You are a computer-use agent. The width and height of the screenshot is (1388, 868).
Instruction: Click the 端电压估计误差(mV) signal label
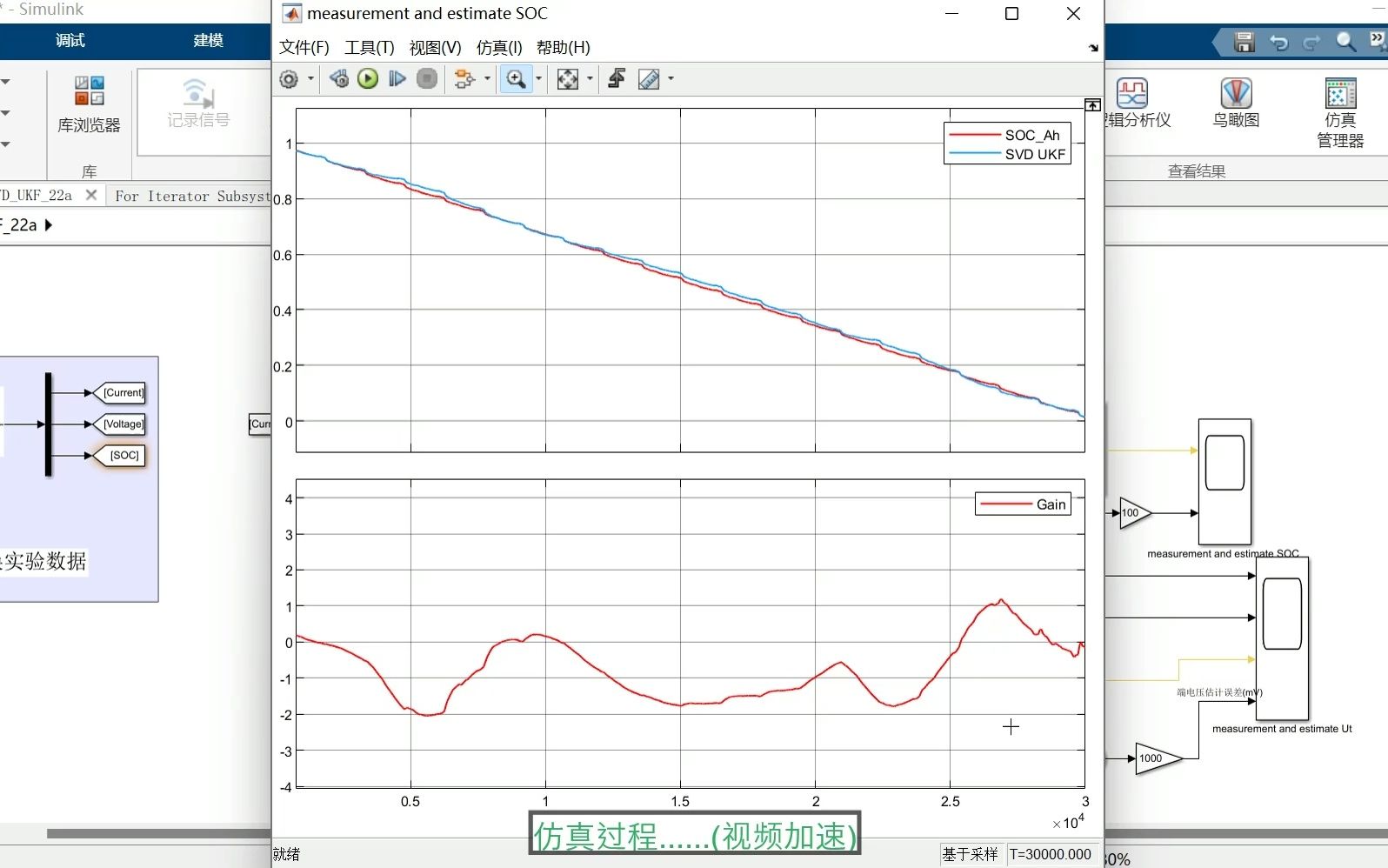point(1219,692)
